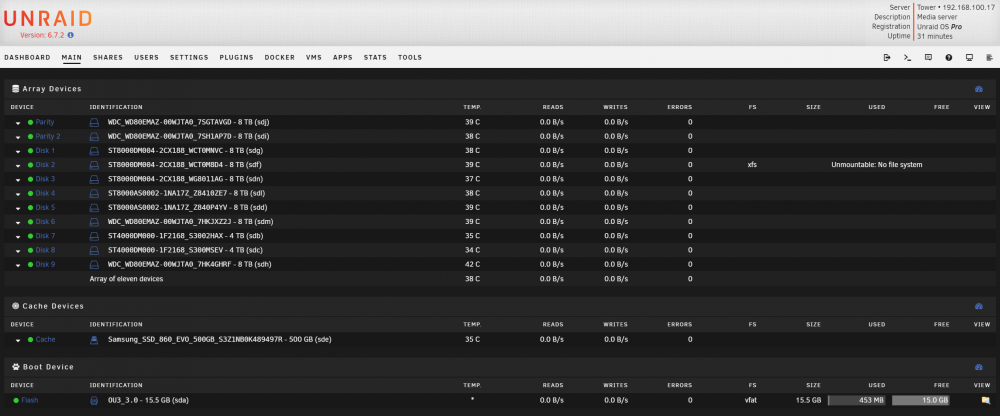Click the info icon next to Version 6.7.2
The width and height of the screenshot is (1000, 416).
[x=71, y=36]
